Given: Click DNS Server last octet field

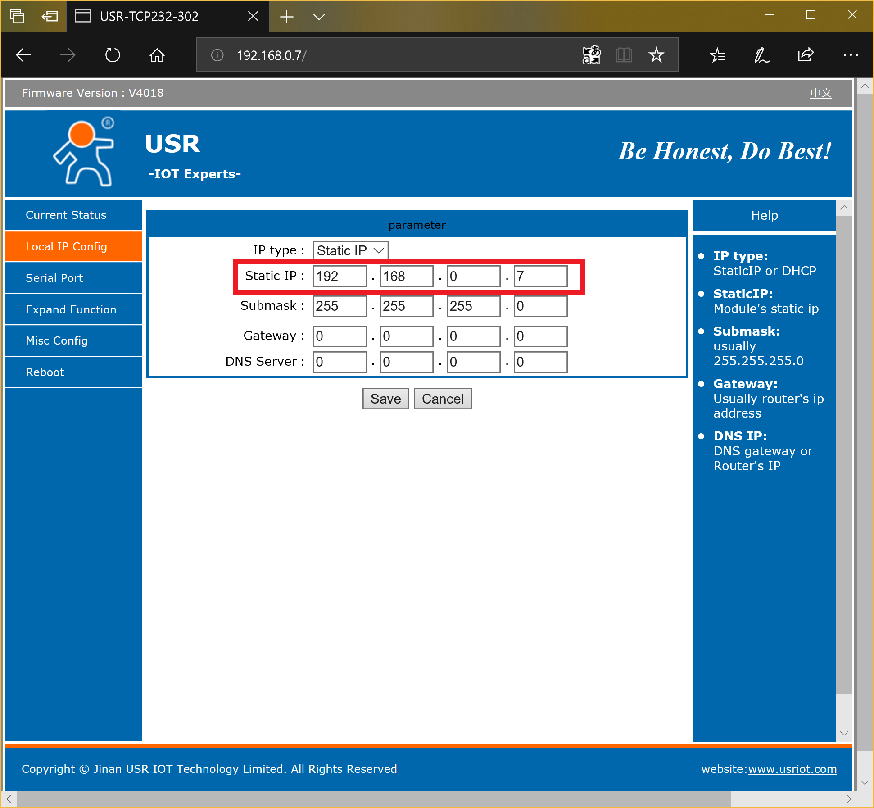Looking at the screenshot, I should 540,362.
